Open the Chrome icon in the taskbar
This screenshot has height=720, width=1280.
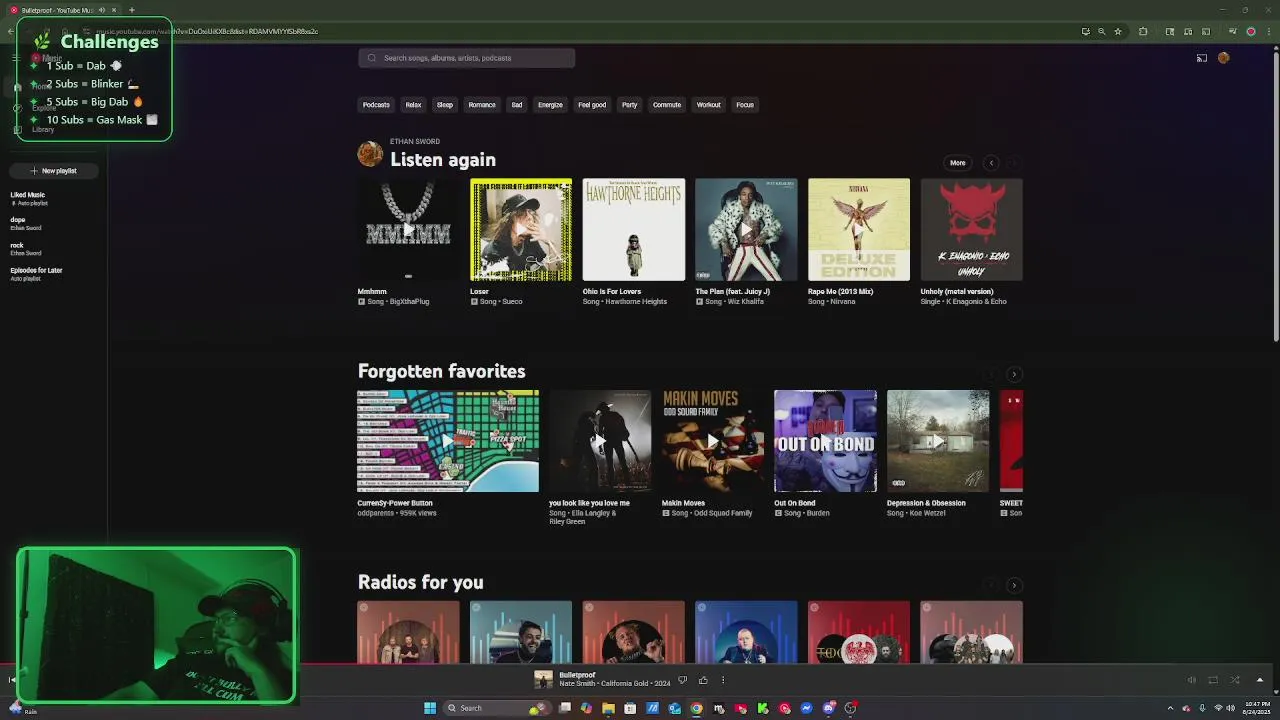click(696, 708)
